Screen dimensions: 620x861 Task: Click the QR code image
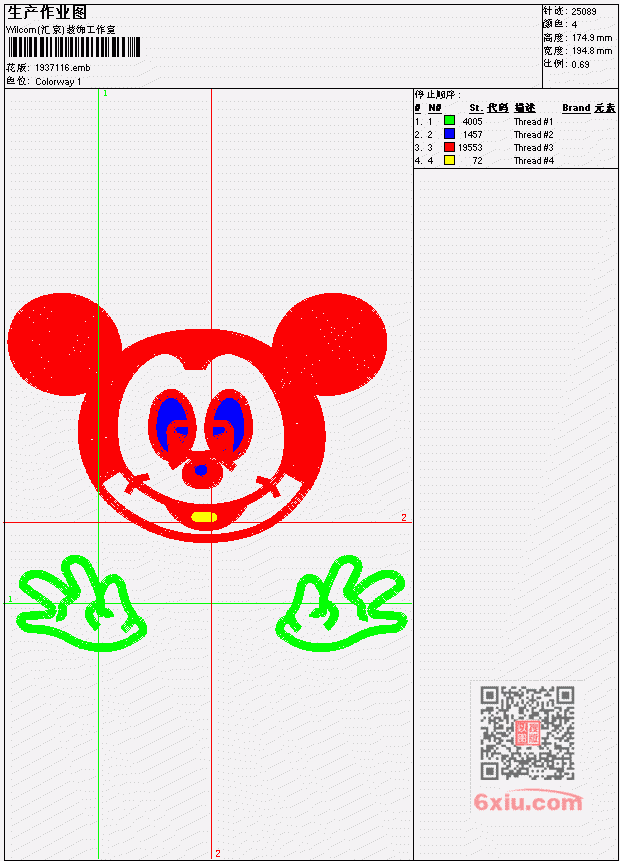tap(527, 732)
